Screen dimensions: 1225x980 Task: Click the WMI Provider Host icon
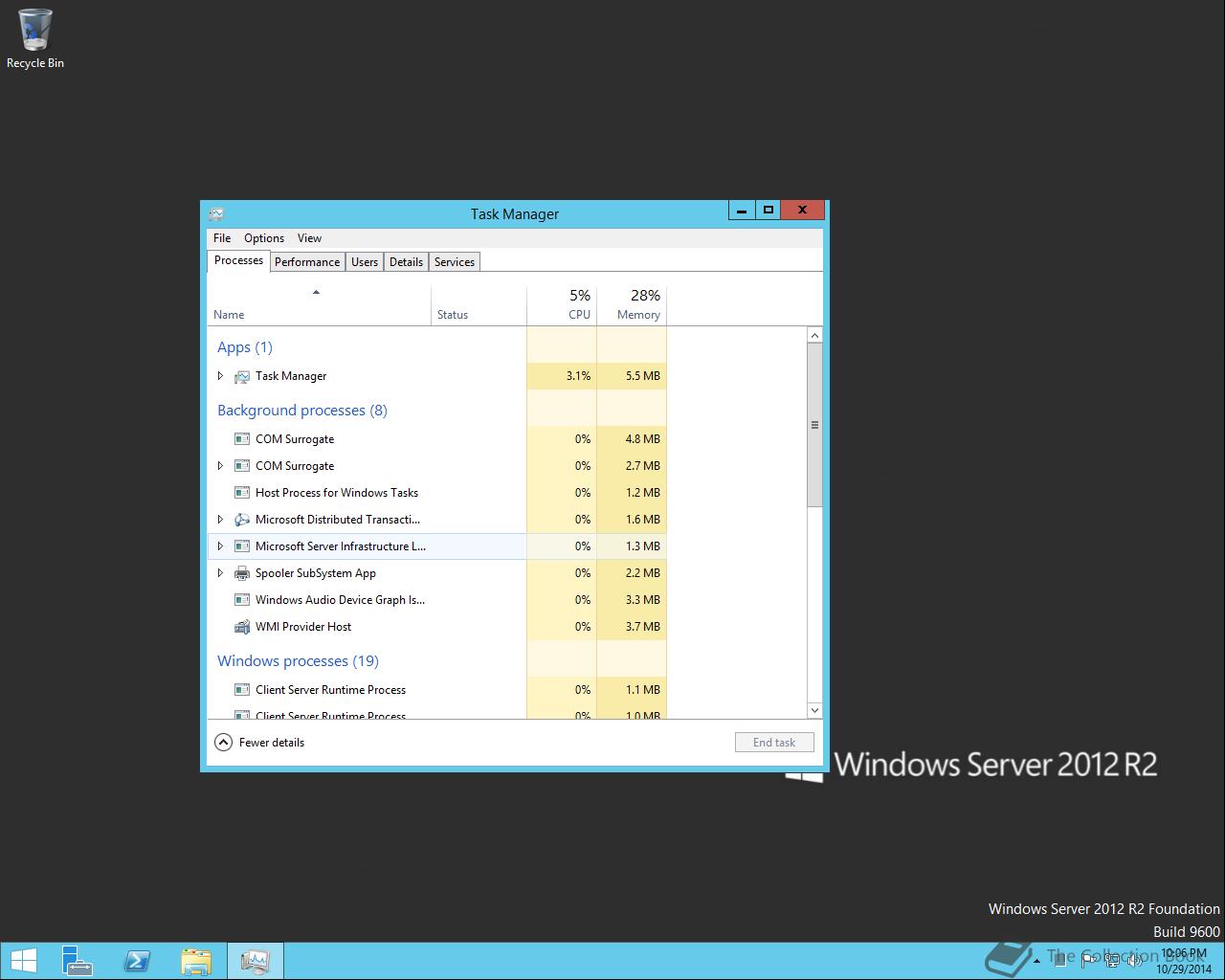tap(242, 627)
